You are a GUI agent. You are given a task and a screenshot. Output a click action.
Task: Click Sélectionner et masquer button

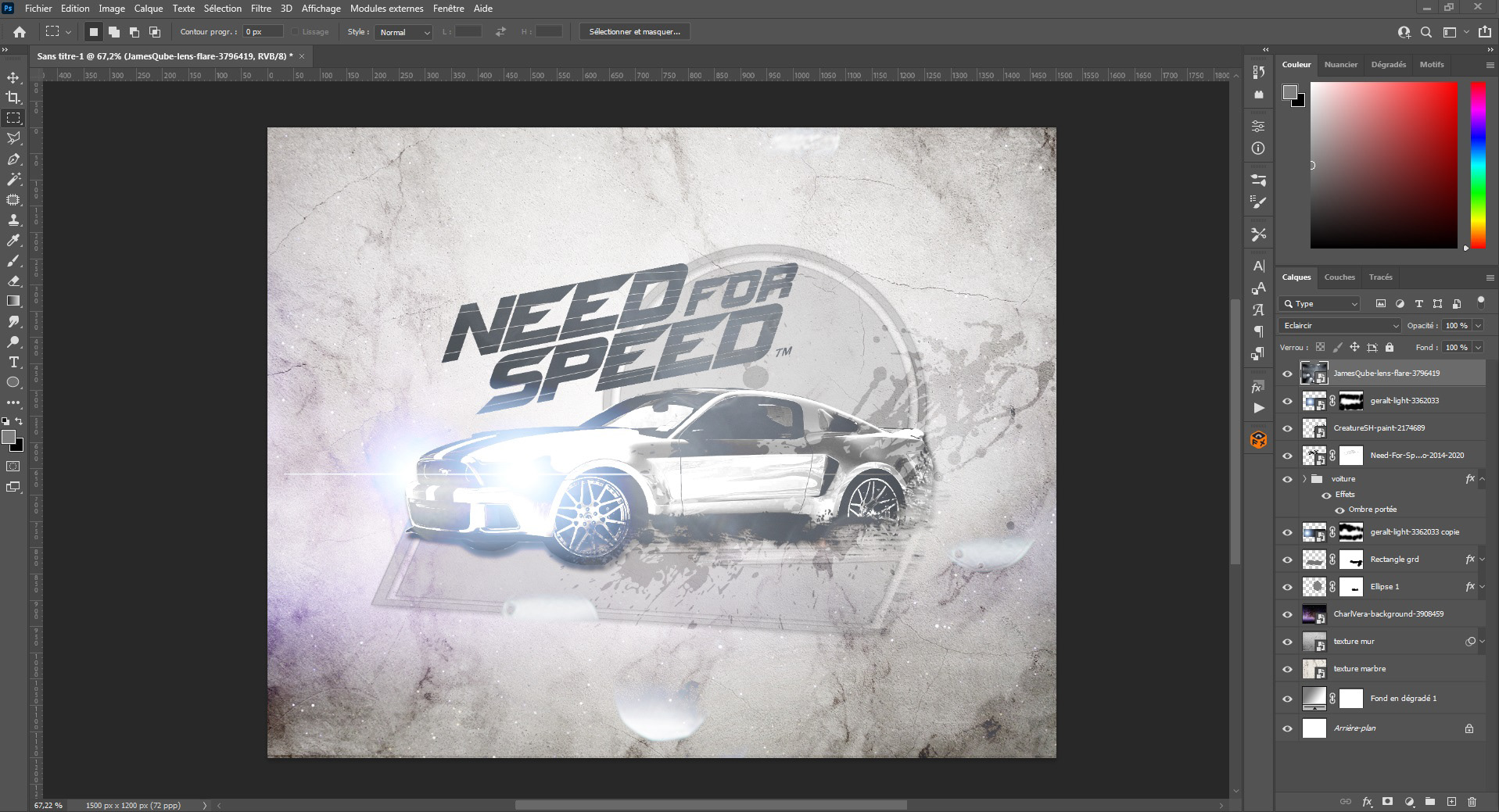635,32
